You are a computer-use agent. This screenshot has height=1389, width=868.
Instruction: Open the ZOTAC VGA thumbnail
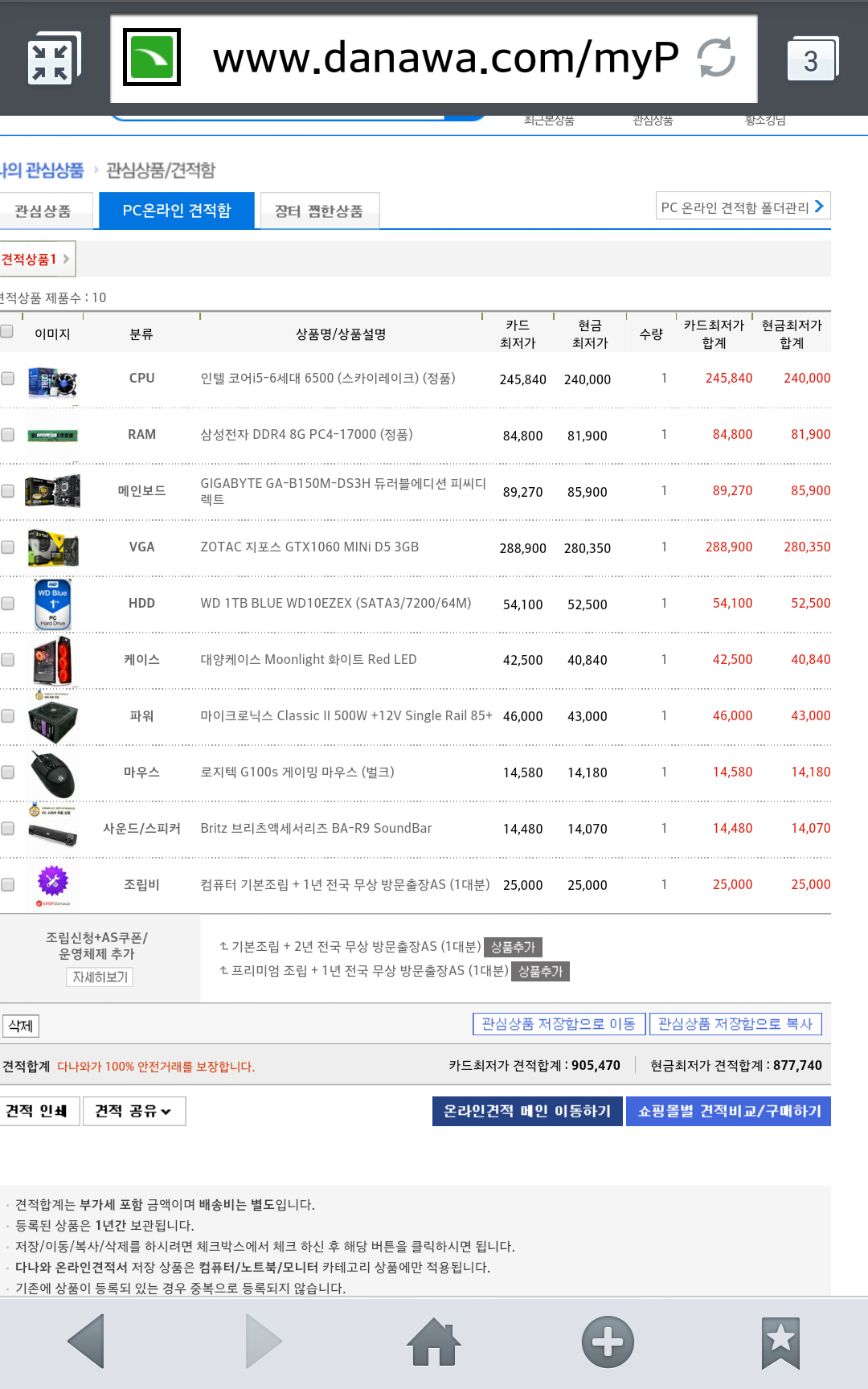tap(52, 547)
